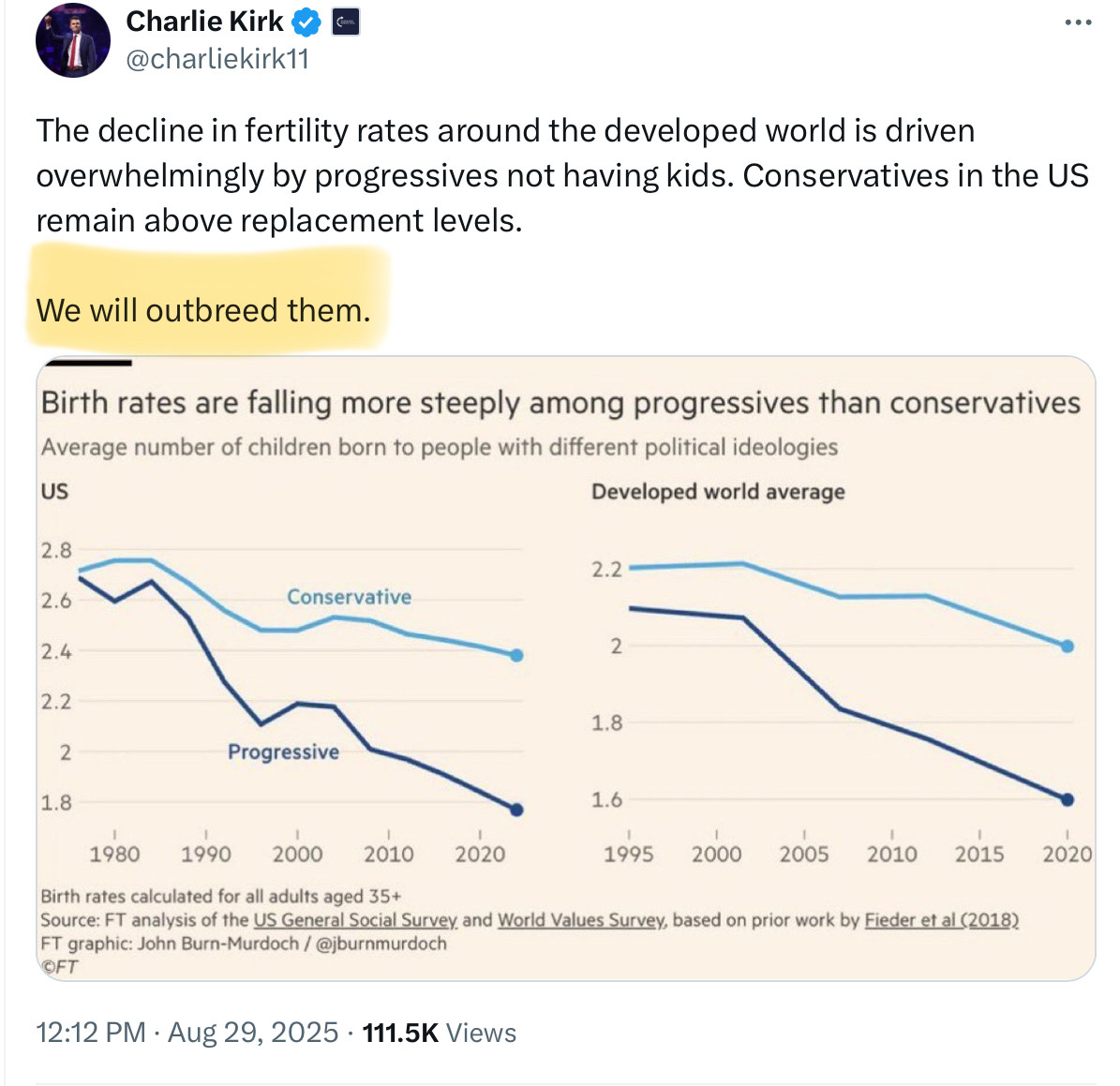1120x1086 pixels.
Task: Open the Fieder et al (2018) reference
Action: pos(941,919)
